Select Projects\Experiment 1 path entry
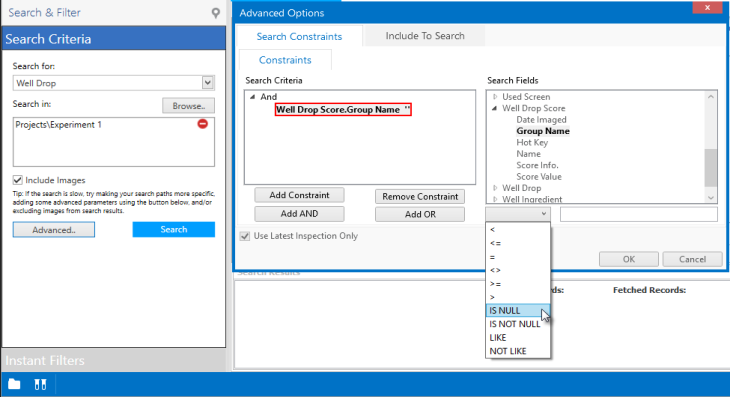730x397 pixels. pyautogui.click(x=58, y=125)
